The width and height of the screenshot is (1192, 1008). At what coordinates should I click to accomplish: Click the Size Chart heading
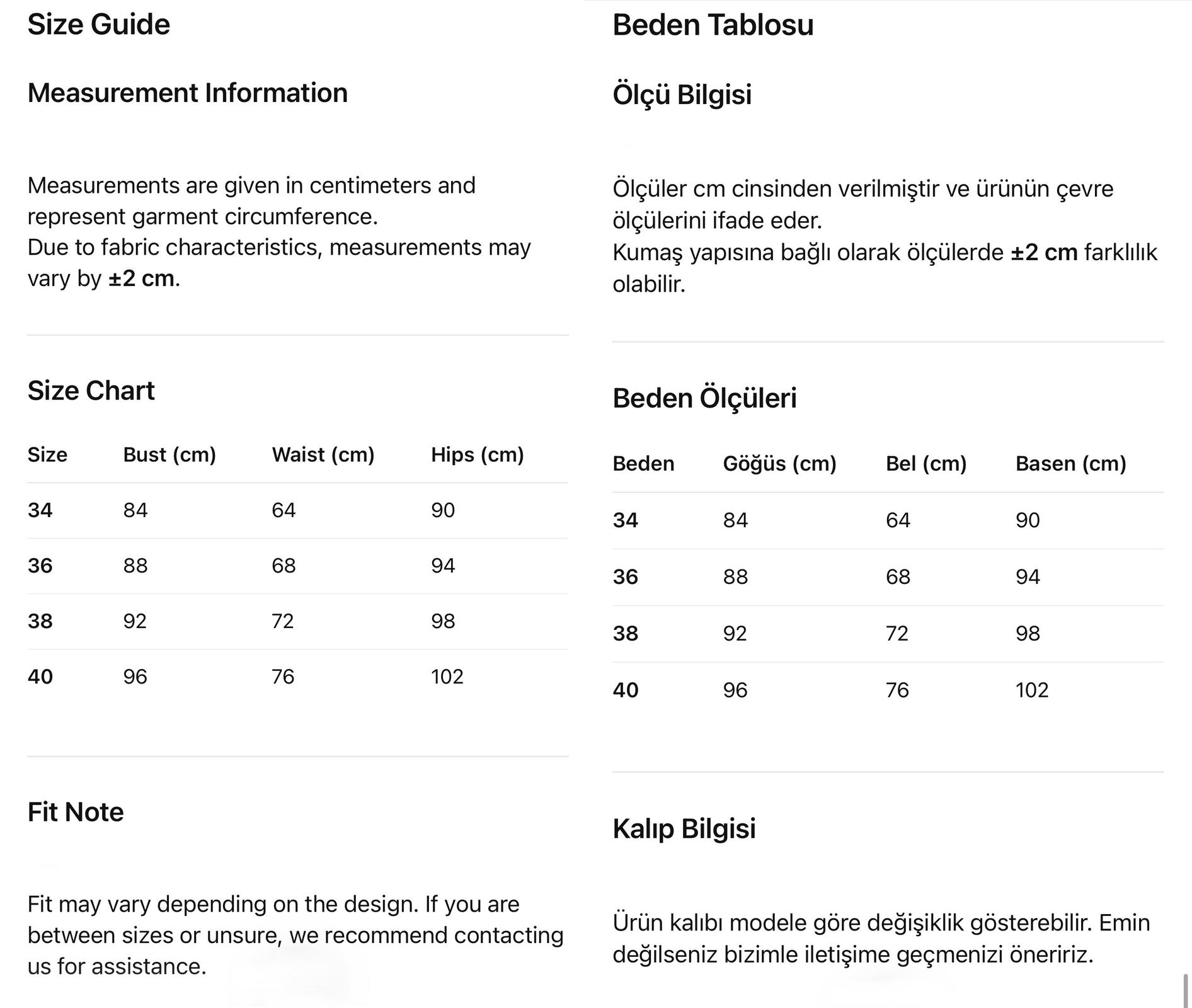91,391
